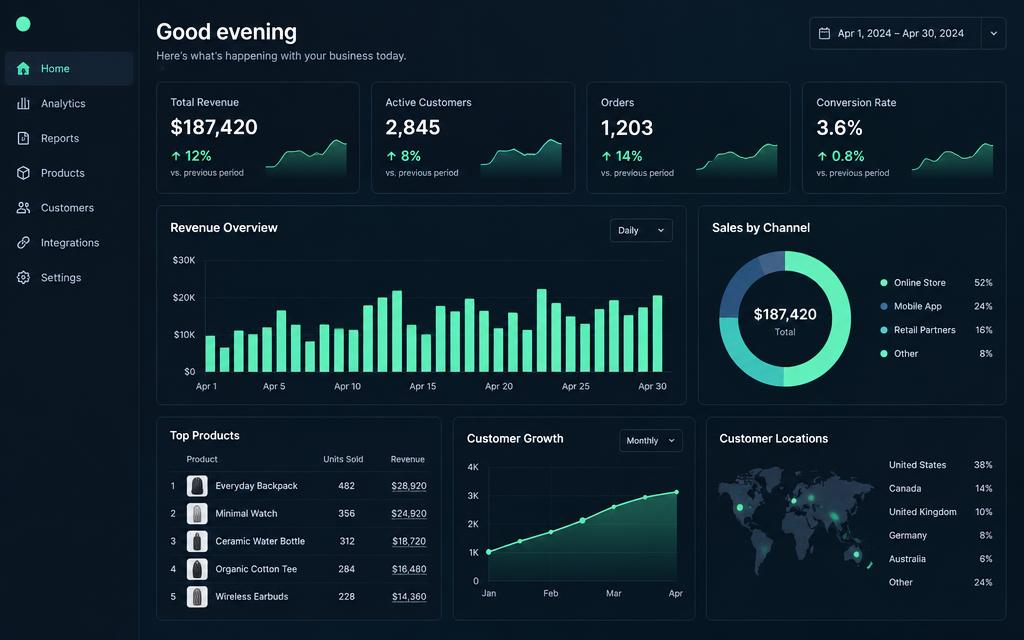Image resolution: width=1024 pixels, height=640 pixels.
Task: Click the Units Sold column header
Action: (x=343, y=459)
